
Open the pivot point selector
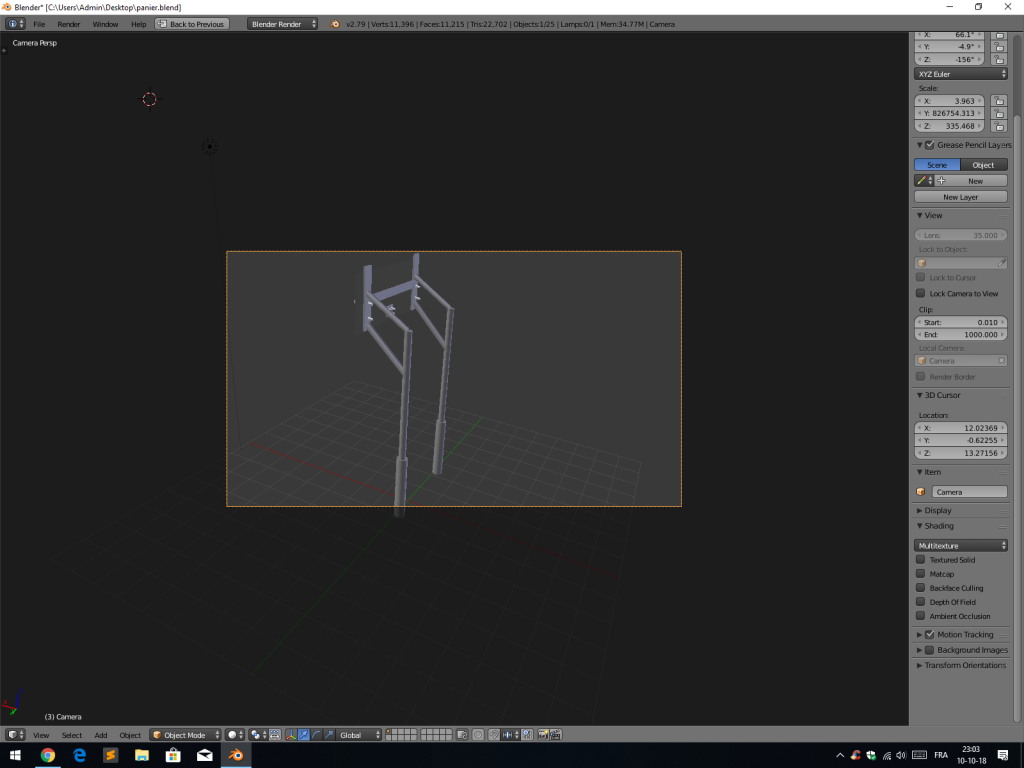coord(258,735)
